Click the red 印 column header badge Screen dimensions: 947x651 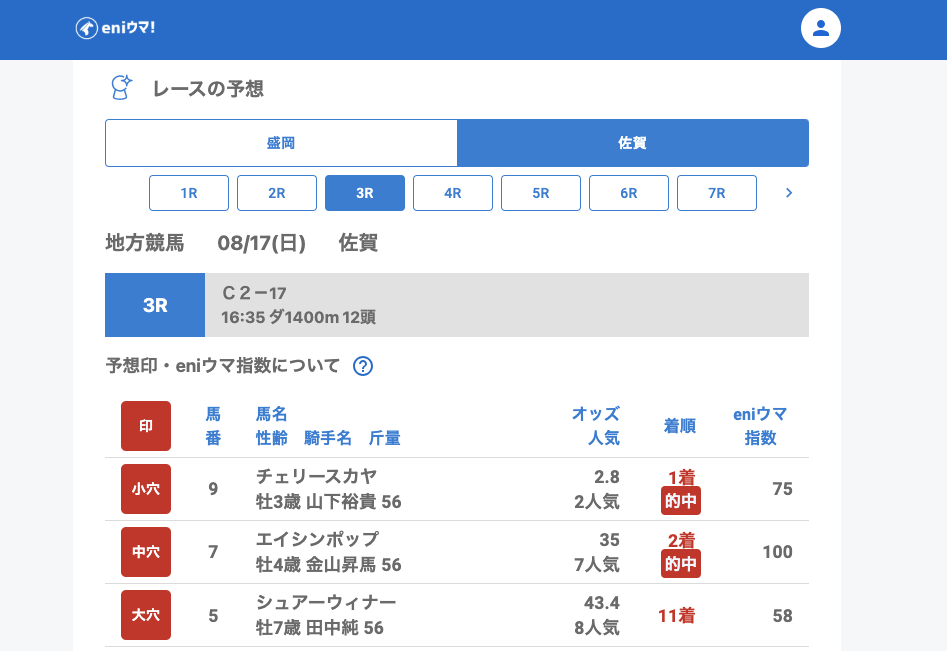coord(146,426)
